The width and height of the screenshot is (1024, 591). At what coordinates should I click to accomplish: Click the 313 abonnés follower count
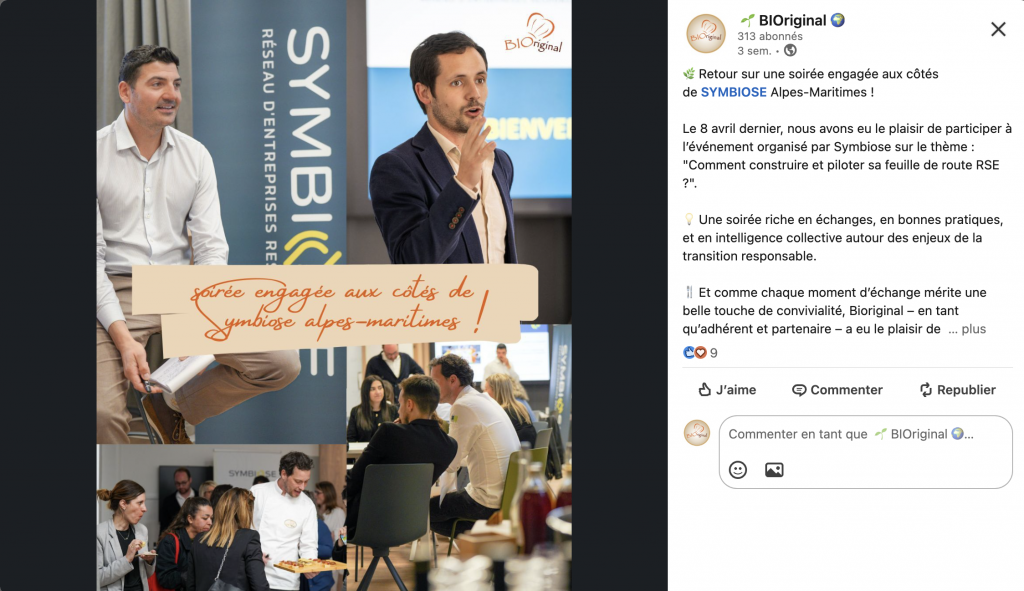(770, 37)
